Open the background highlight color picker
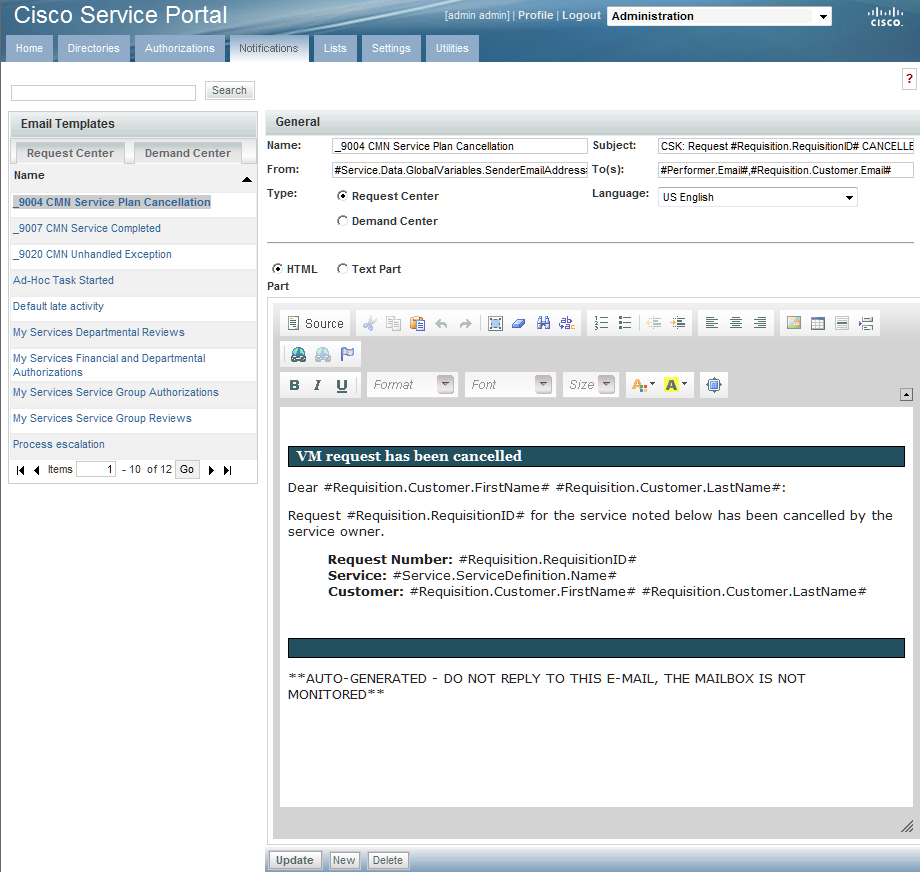The width and height of the screenshot is (920, 872). [675, 385]
